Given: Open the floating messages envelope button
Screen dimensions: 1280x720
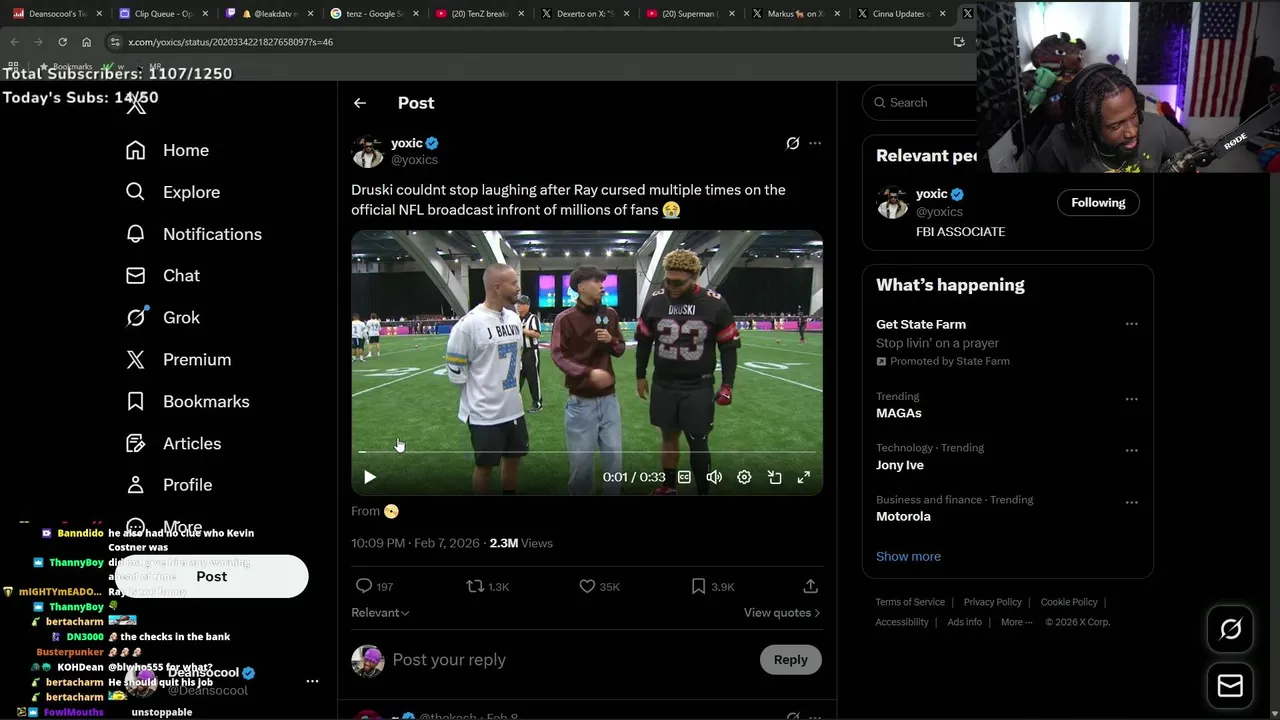Looking at the screenshot, I should click(1230, 686).
